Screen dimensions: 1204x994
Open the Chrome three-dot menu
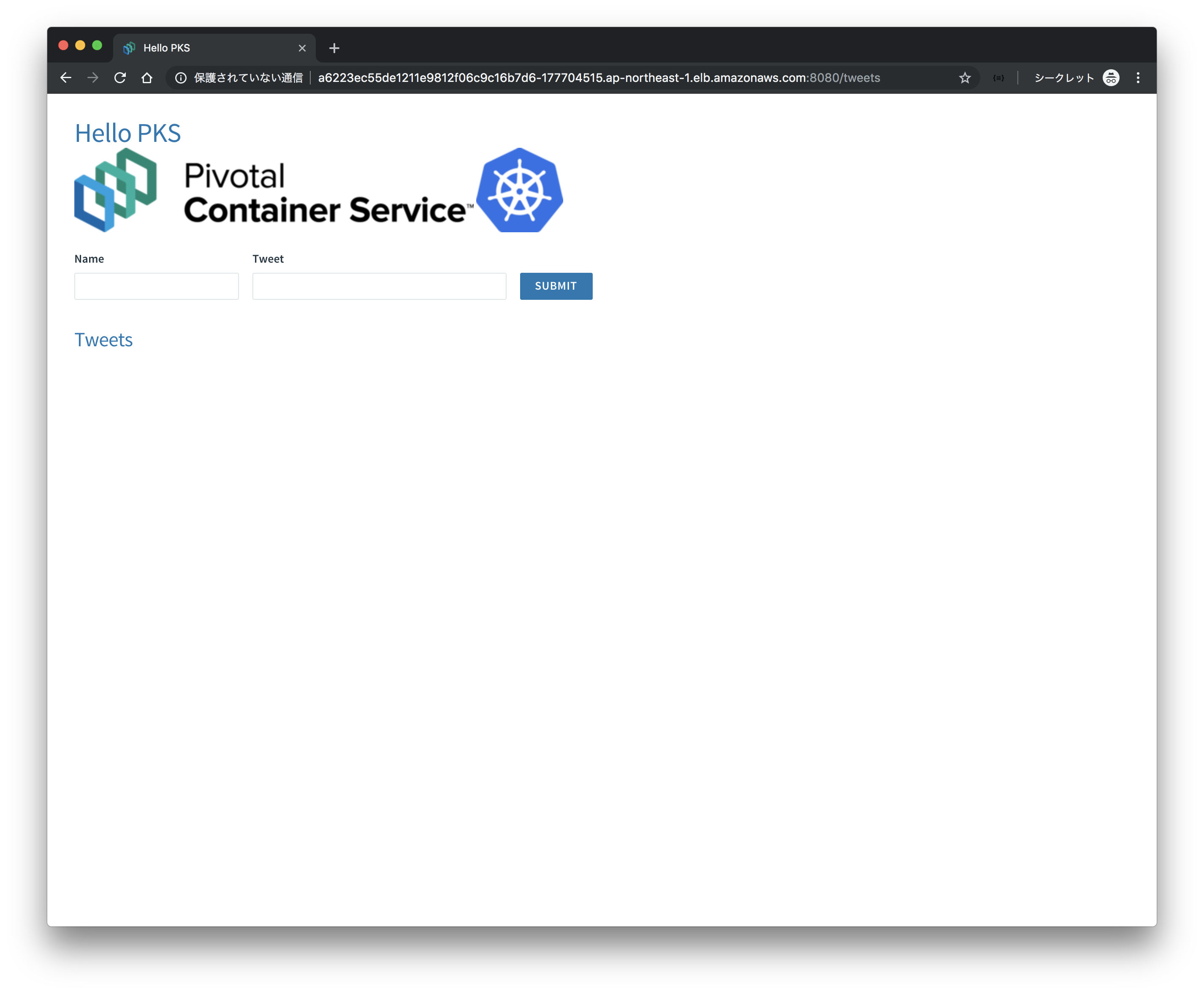tap(1138, 78)
